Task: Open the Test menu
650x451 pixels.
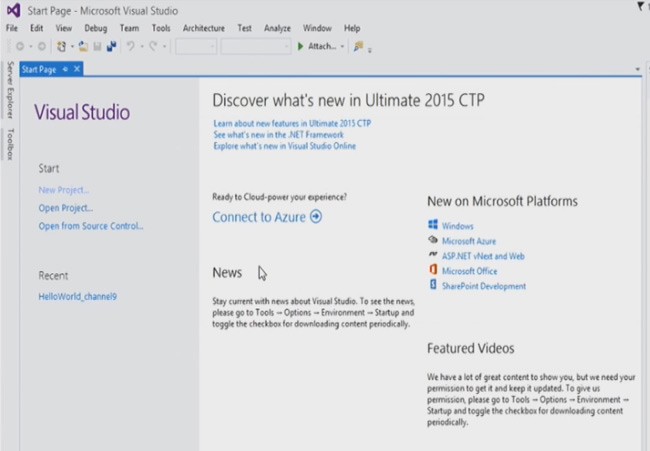Action: 245,28
